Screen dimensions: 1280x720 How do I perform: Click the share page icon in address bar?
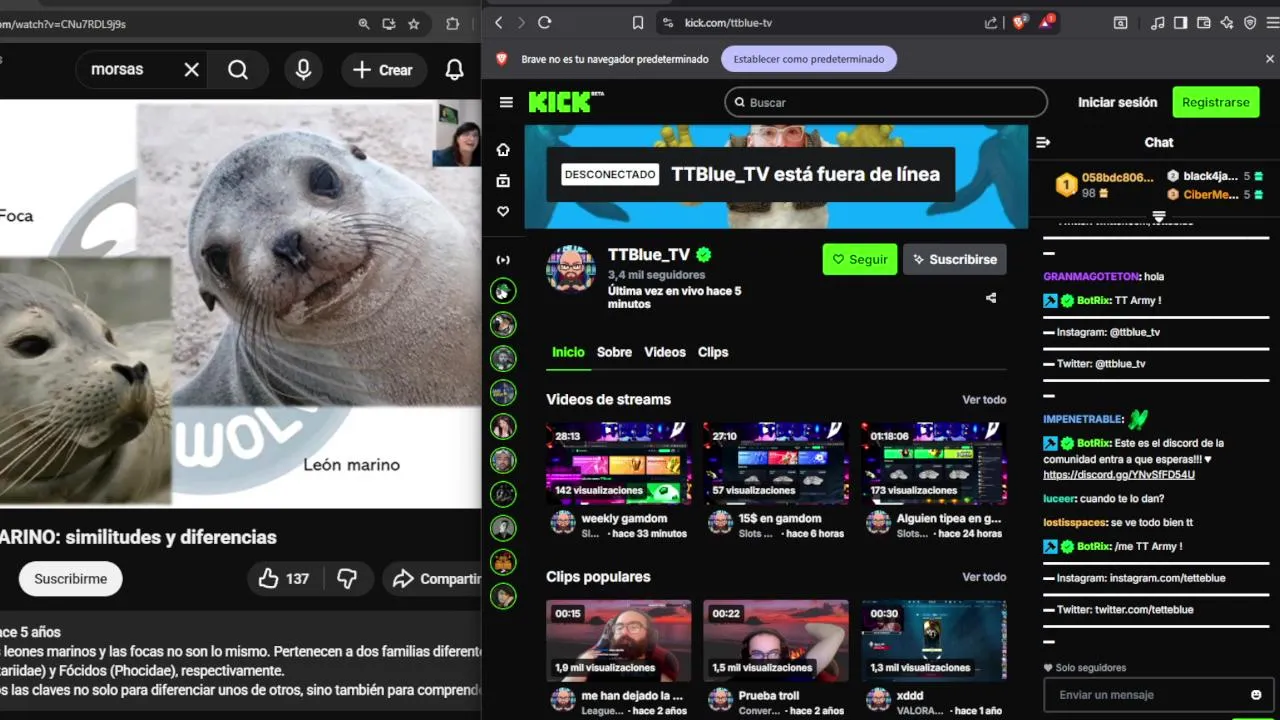coord(991,22)
